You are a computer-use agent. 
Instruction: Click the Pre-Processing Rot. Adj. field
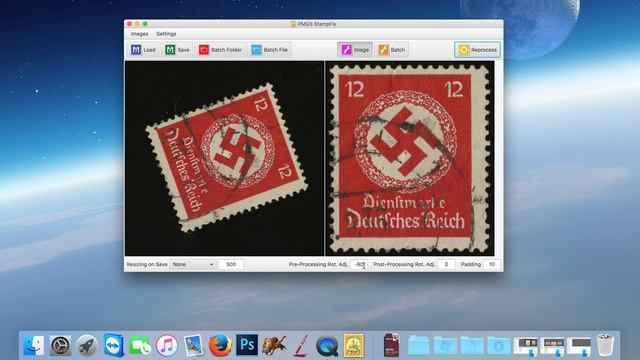359,264
